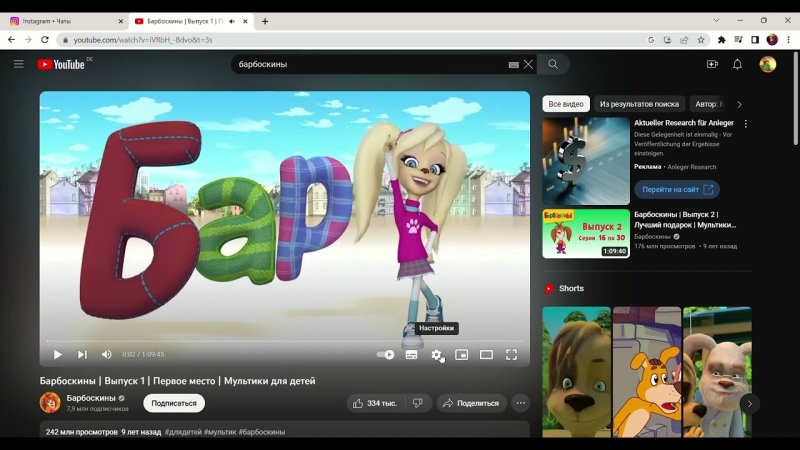Open the hamburger guide menu
This screenshot has height=450, width=800.
click(x=18, y=64)
